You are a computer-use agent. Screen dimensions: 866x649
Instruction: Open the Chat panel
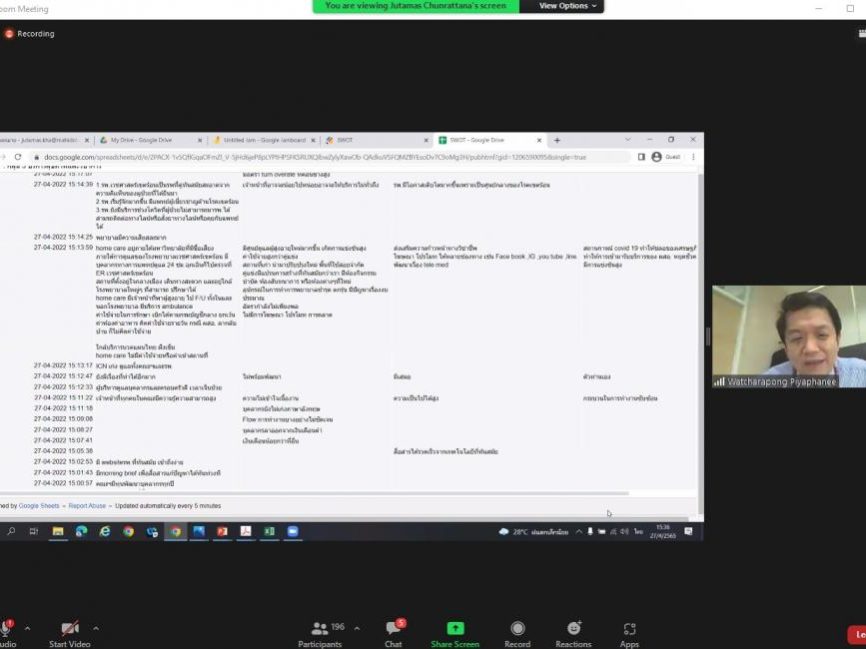pos(393,628)
